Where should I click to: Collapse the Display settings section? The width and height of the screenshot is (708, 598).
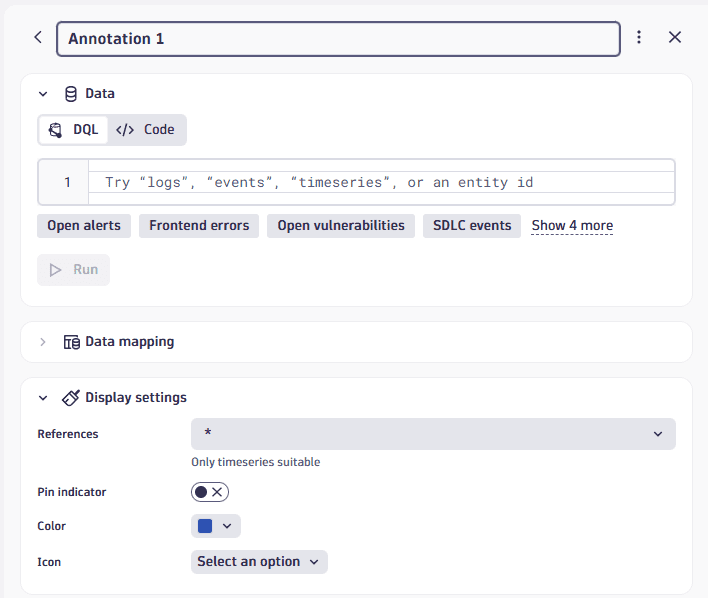coord(43,398)
